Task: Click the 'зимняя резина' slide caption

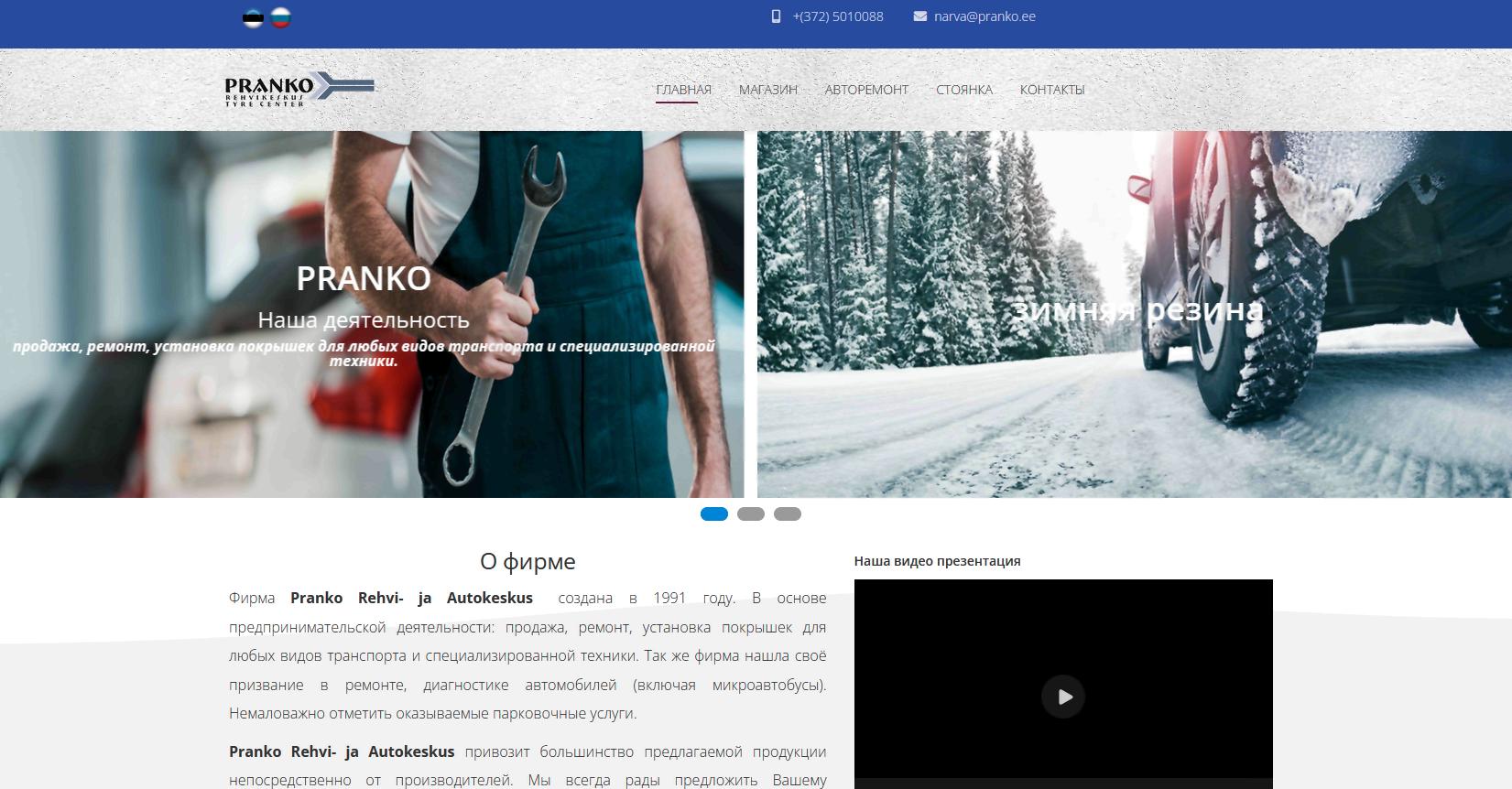Action: pyautogui.click(x=1137, y=309)
